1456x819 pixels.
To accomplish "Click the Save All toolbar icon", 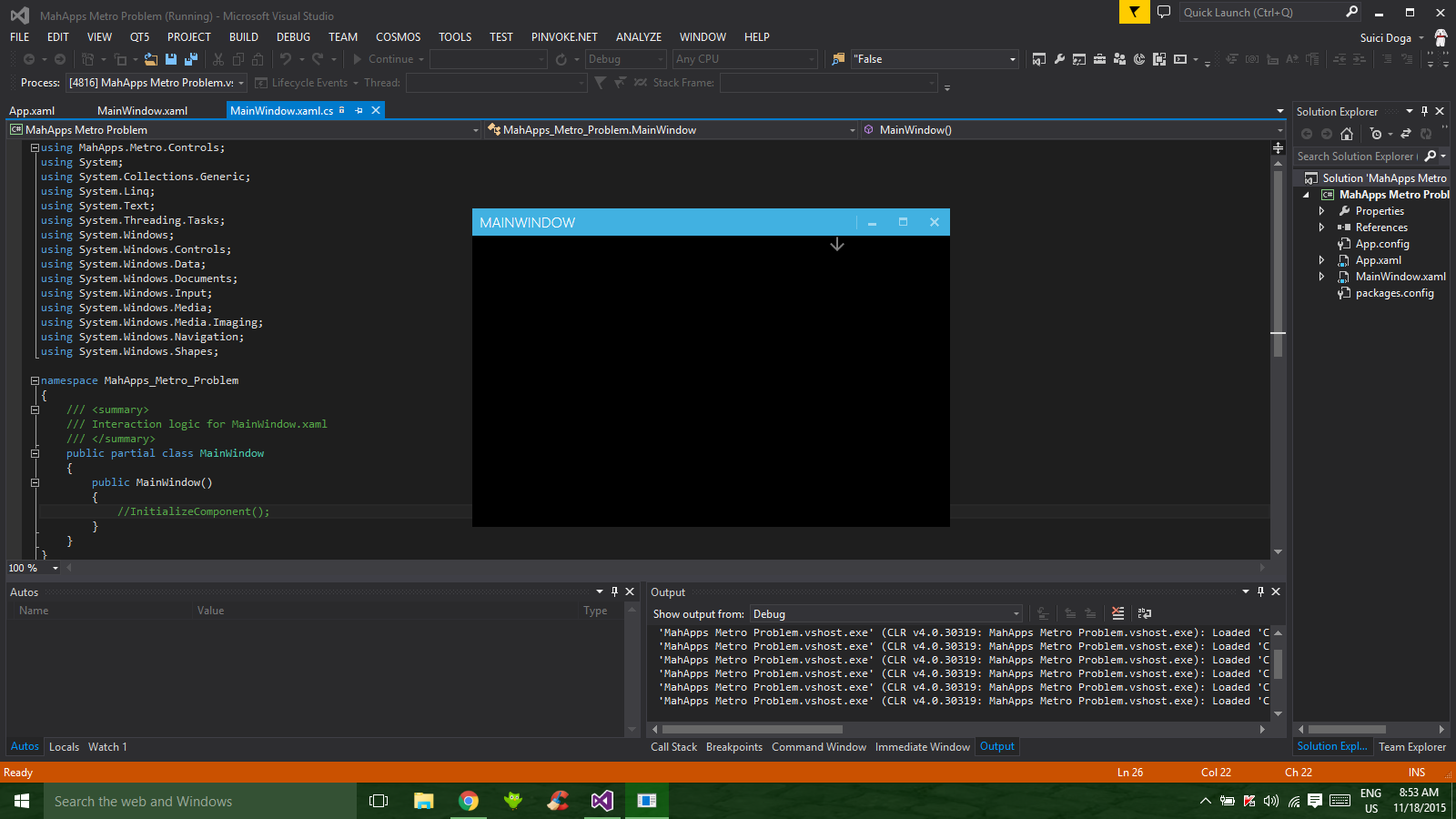I will tap(191, 59).
